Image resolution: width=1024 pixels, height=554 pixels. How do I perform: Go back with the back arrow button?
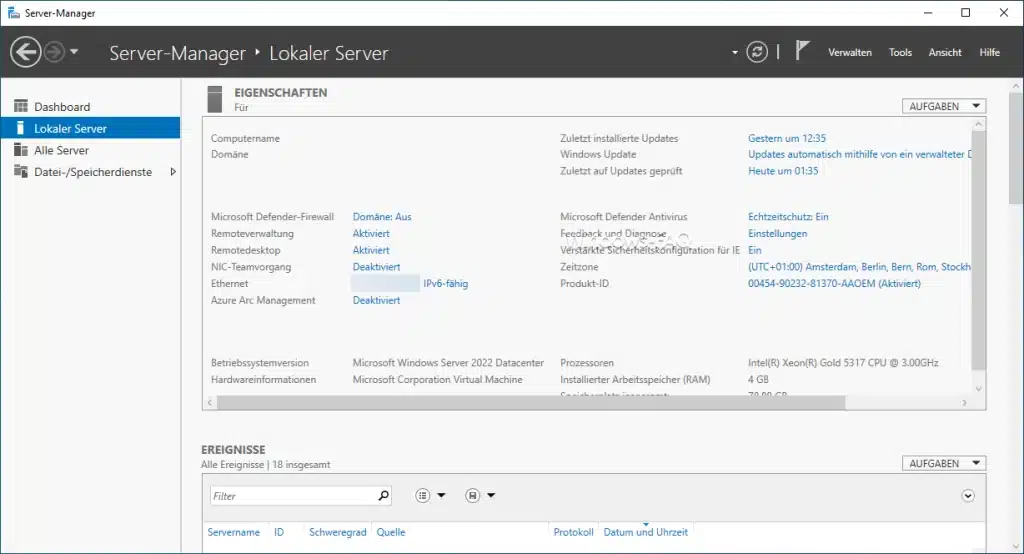[26, 52]
